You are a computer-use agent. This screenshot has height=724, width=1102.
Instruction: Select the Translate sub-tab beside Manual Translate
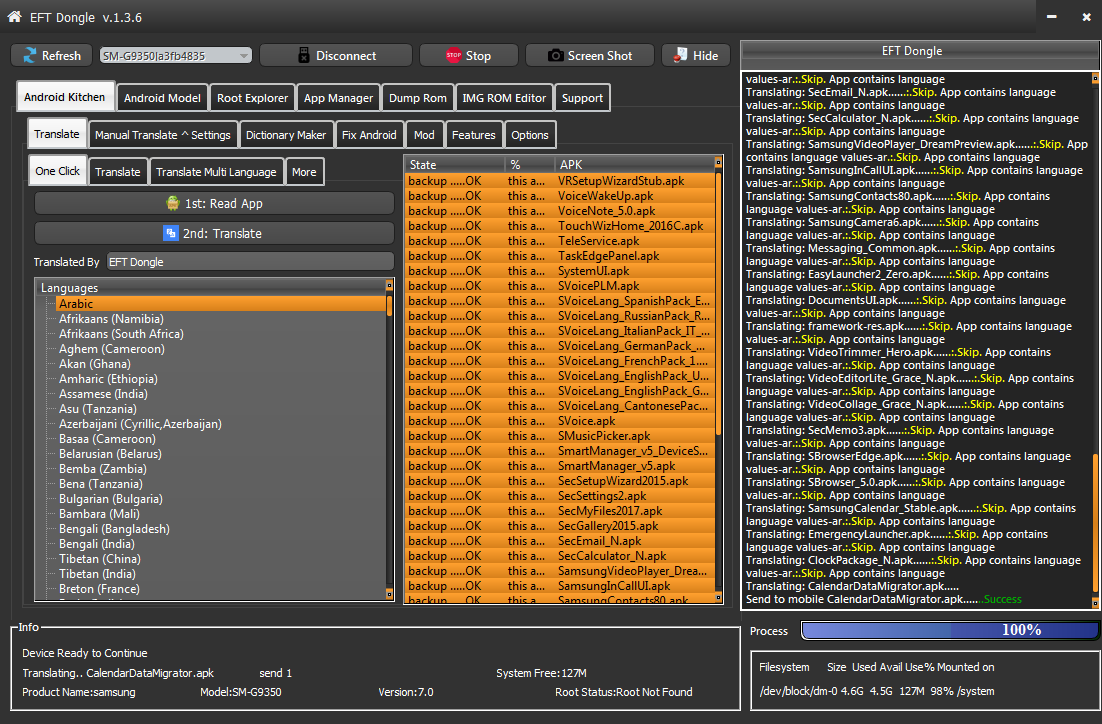[57, 134]
